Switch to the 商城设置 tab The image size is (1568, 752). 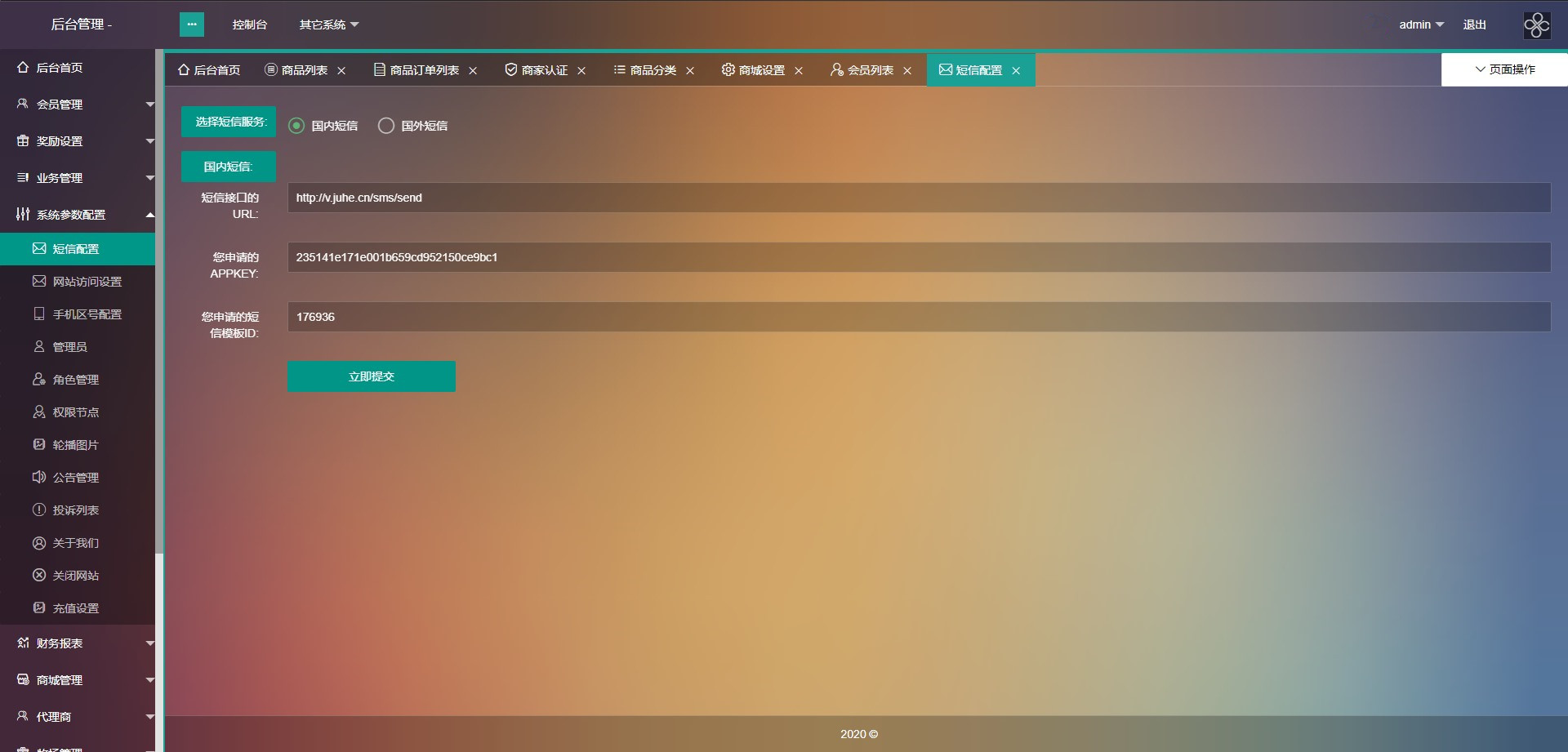coord(753,71)
